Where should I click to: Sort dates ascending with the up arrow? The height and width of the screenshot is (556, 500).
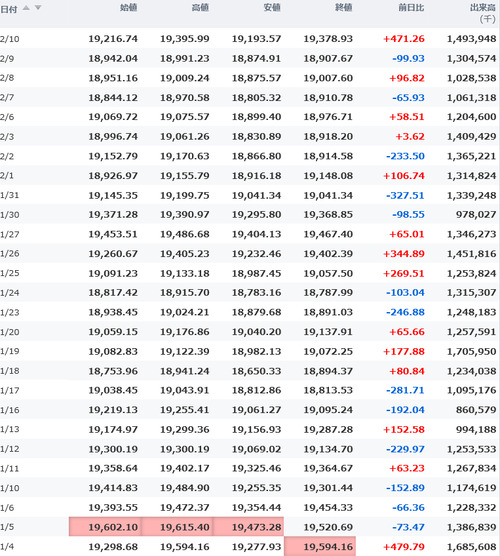(x=26, y=7)
